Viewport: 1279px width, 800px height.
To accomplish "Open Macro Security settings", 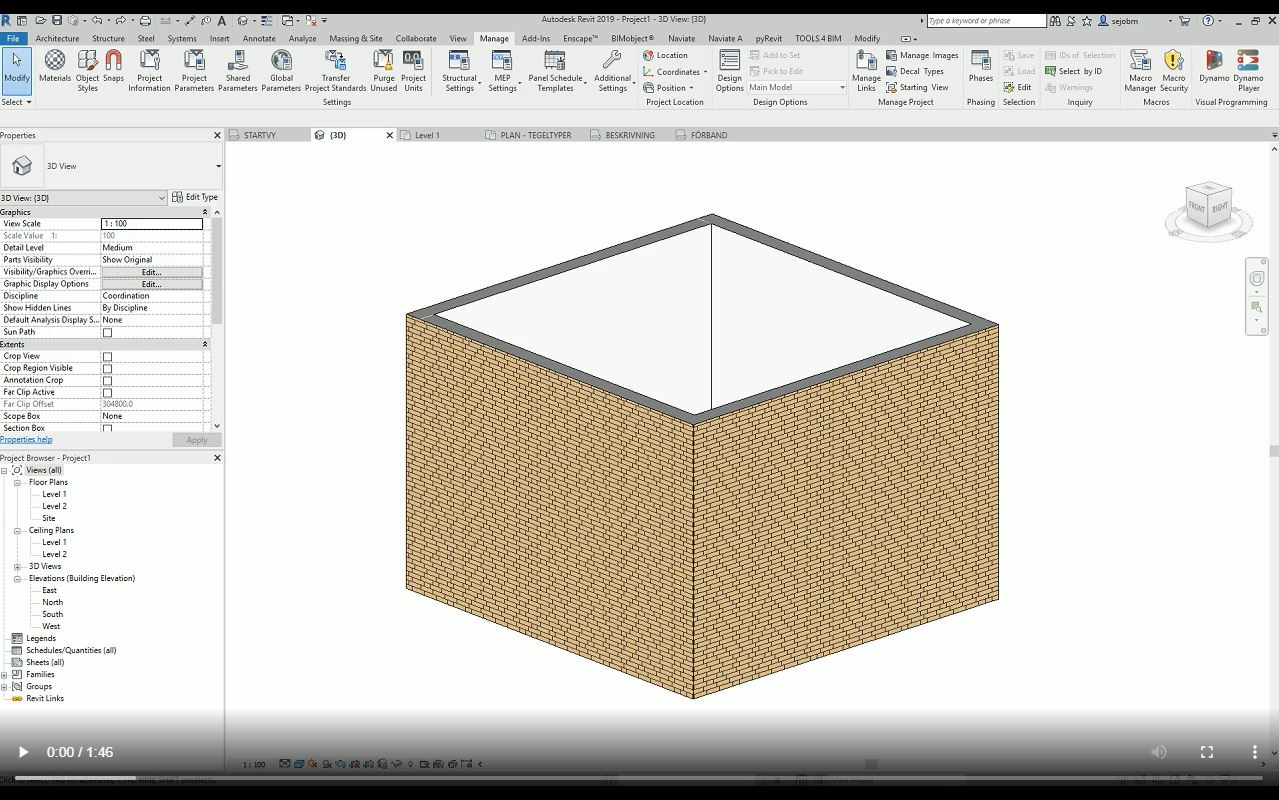I will click(x=1174, y=70).
